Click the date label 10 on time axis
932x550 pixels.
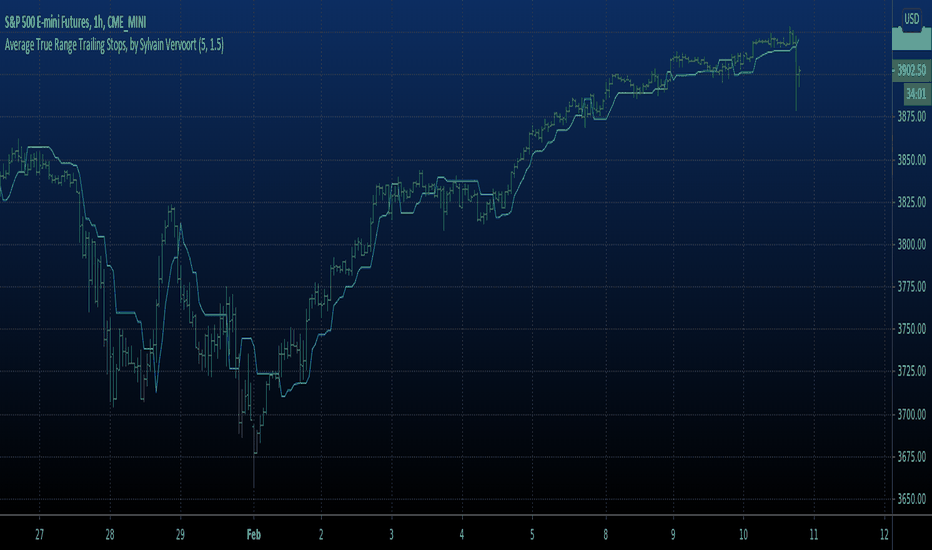click(x=743, y=534)
